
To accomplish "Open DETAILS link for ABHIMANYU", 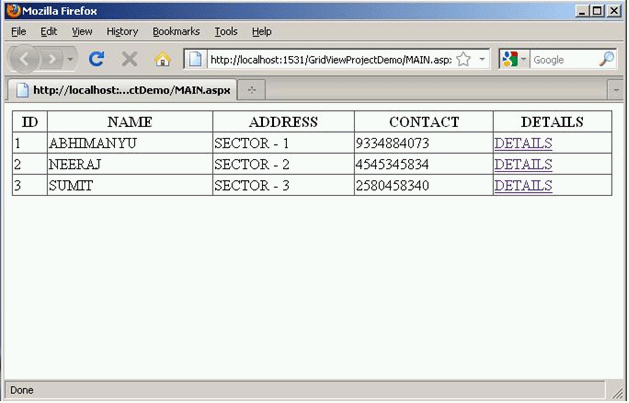I will click(523, 143).
